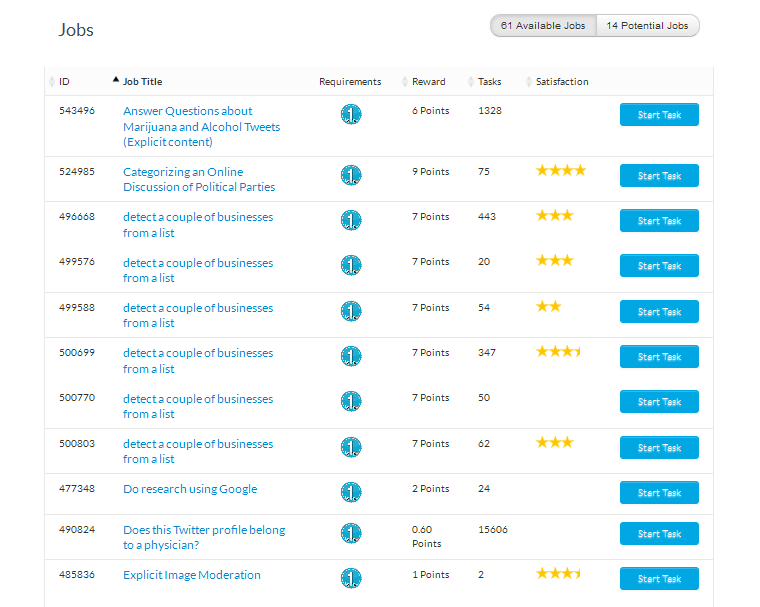Screen dimensions: 760x607
Task: Click level badge for job 496668
Action: click(x=351, y=220)
